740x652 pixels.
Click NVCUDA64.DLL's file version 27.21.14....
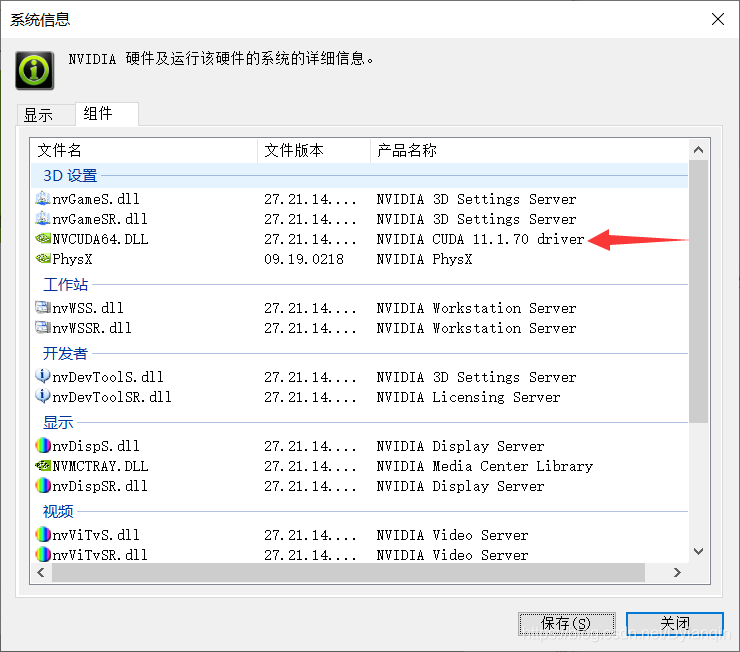pos(310,239)
